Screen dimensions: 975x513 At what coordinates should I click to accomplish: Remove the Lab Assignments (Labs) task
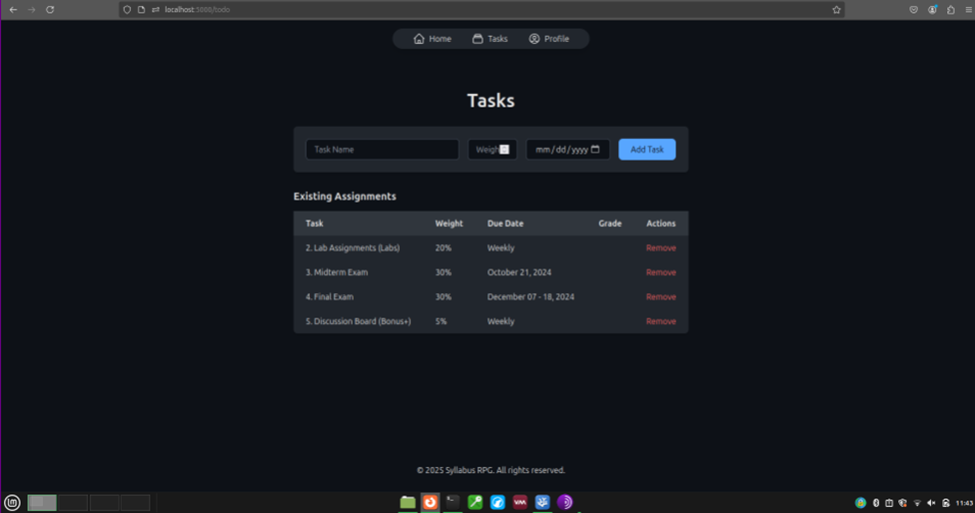coord(661,248)
